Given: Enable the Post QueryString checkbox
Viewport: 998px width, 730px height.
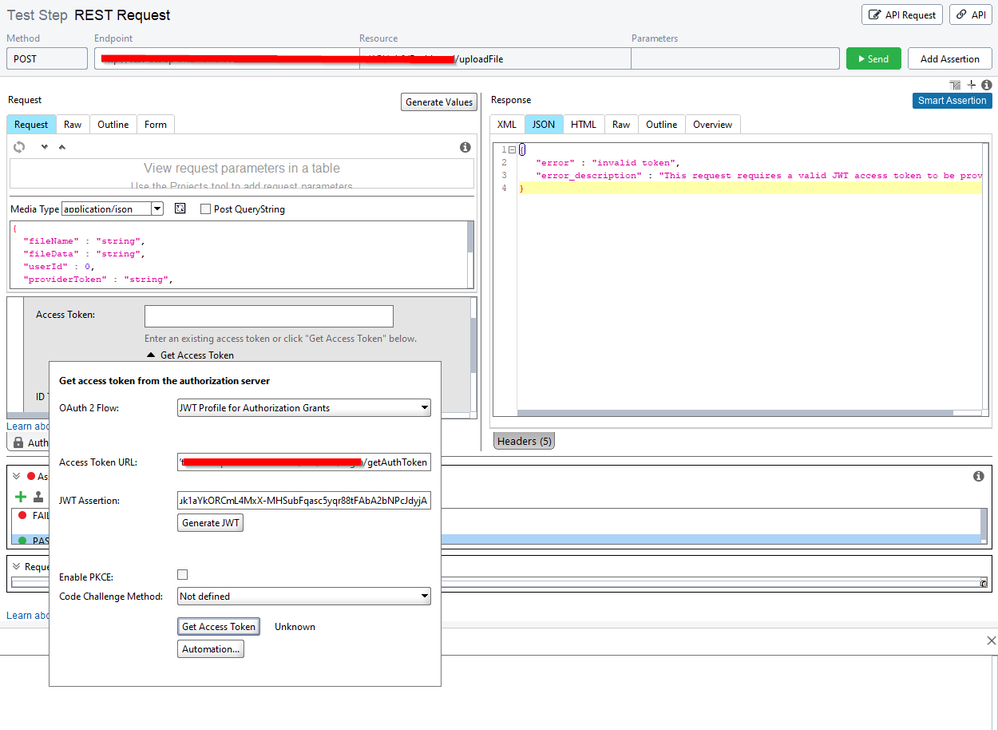Looking at the screenshot, I should pyautogui.click(x=206, y=209).
